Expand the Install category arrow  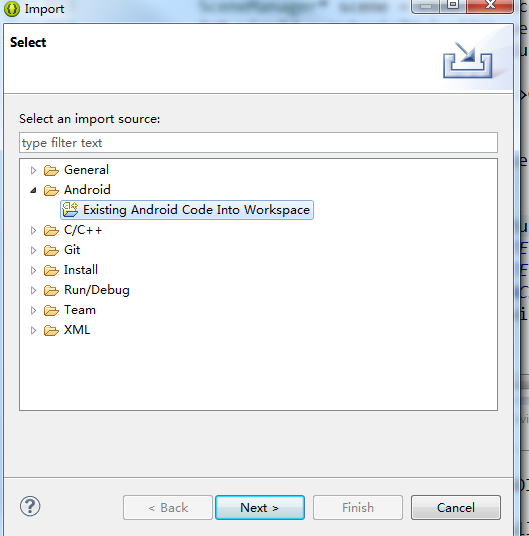click(x=33, y=270)
